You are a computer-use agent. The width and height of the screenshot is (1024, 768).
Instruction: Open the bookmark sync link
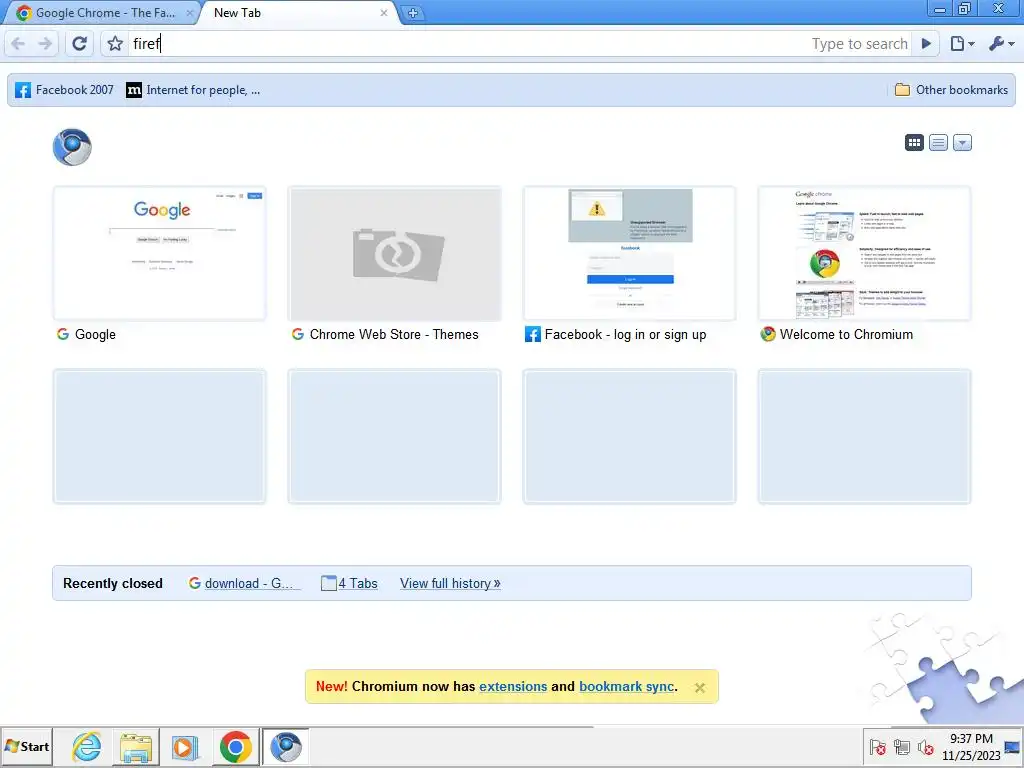tap(626, 686)
